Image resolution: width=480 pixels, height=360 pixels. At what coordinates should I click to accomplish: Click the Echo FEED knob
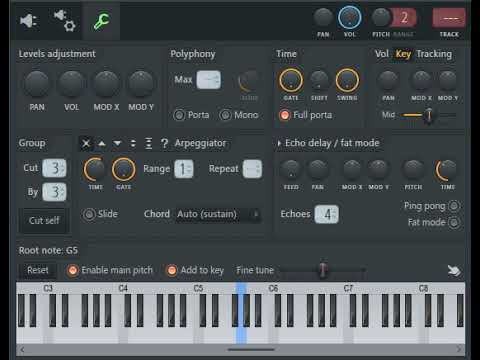coord(291,170)
